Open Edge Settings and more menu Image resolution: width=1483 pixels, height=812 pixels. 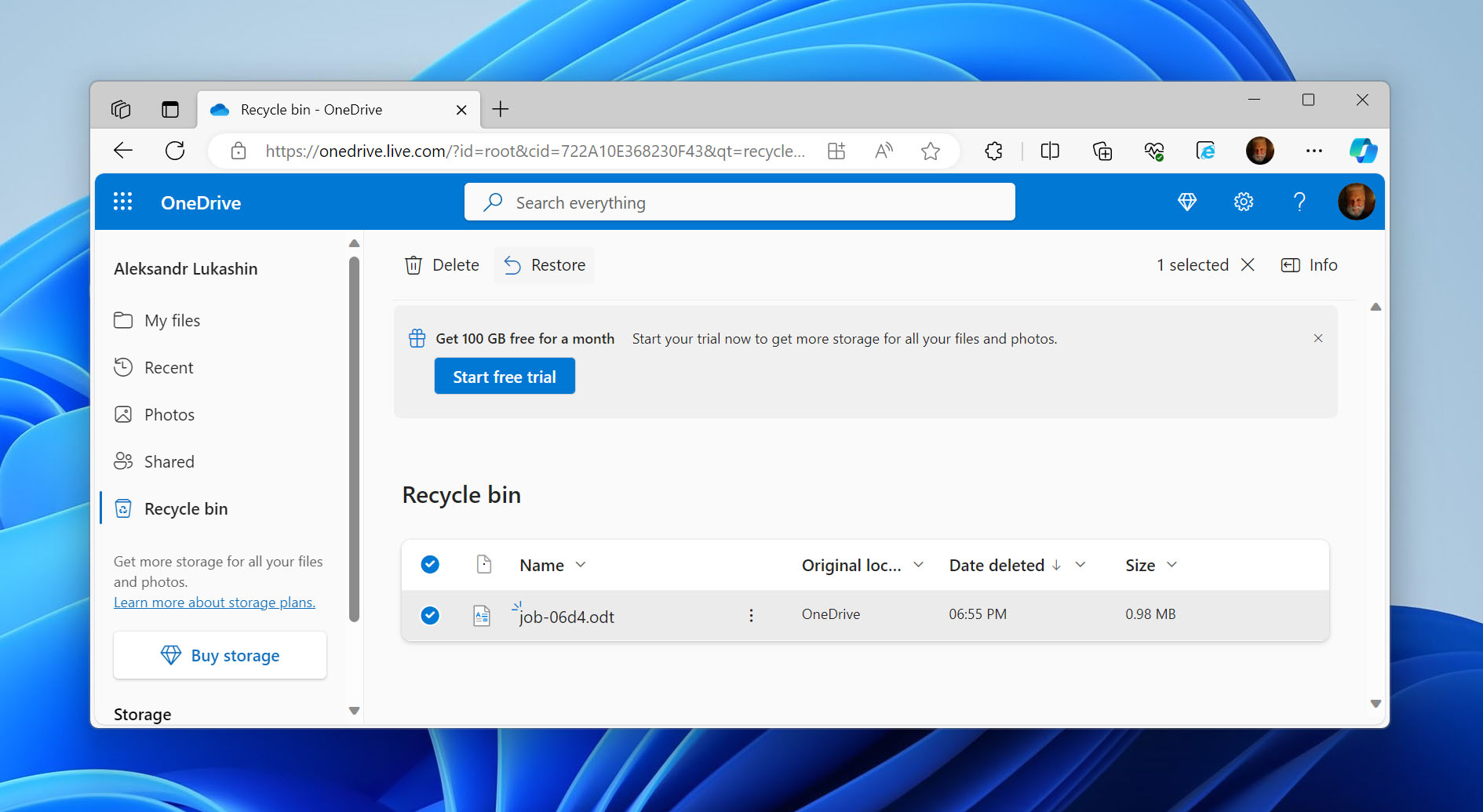tap(1314, 151)
